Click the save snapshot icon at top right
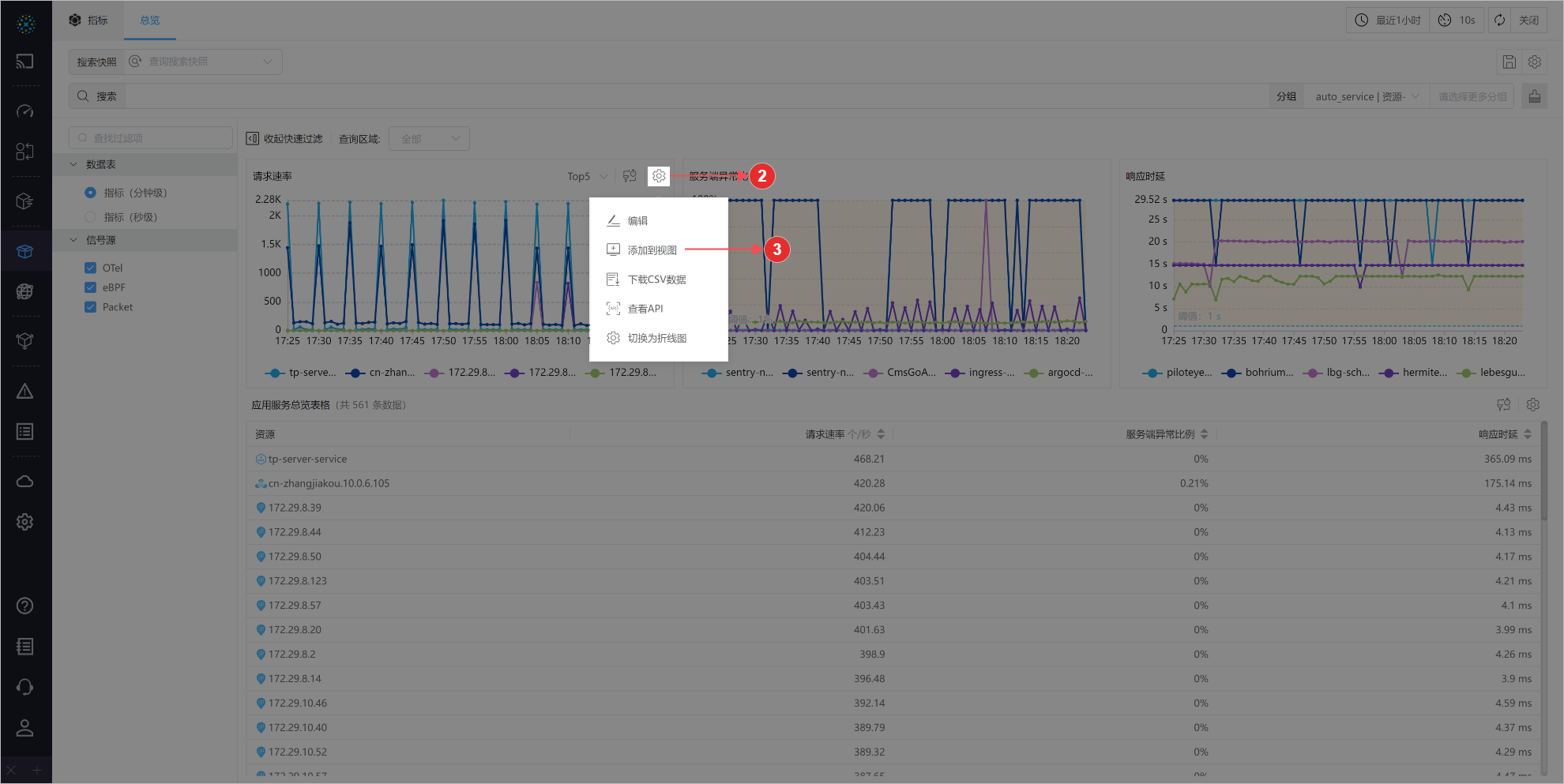The height and width of the screenshot is (784, 1564). 1509,62
